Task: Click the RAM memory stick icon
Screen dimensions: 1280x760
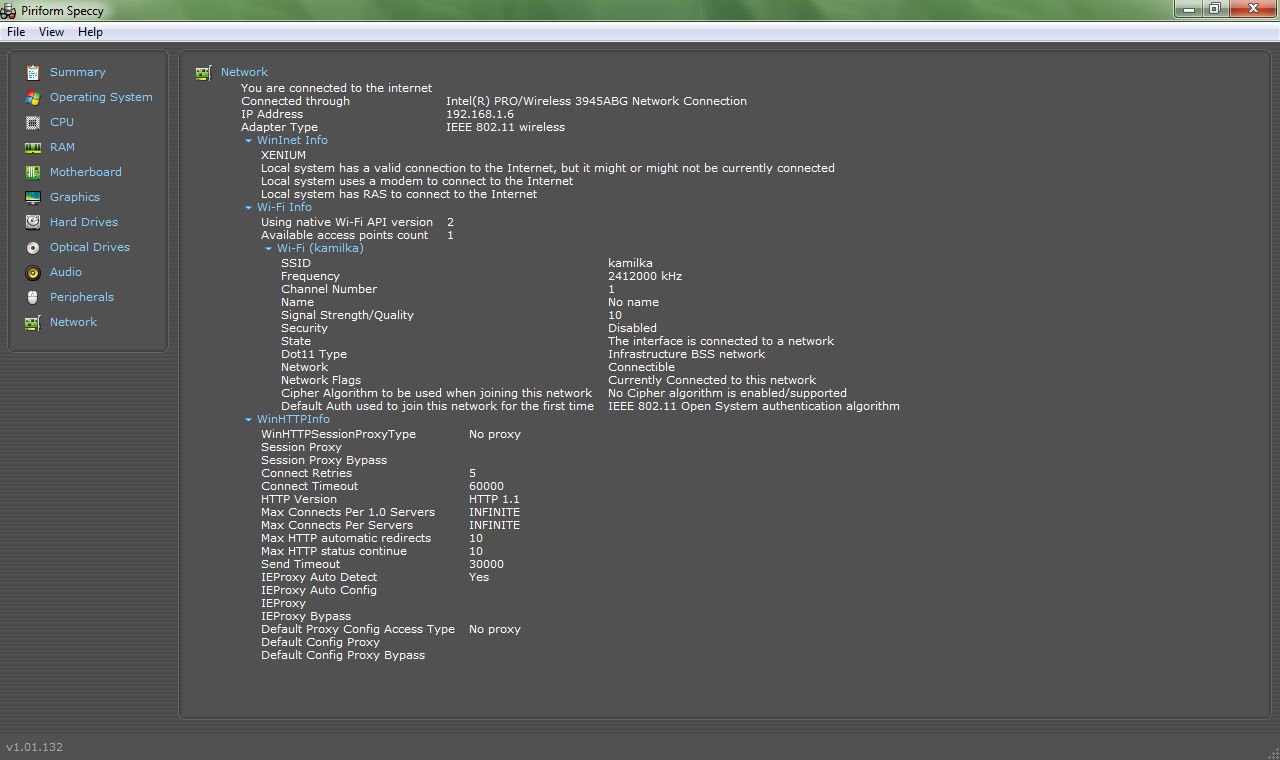Action: coord(33,147)
